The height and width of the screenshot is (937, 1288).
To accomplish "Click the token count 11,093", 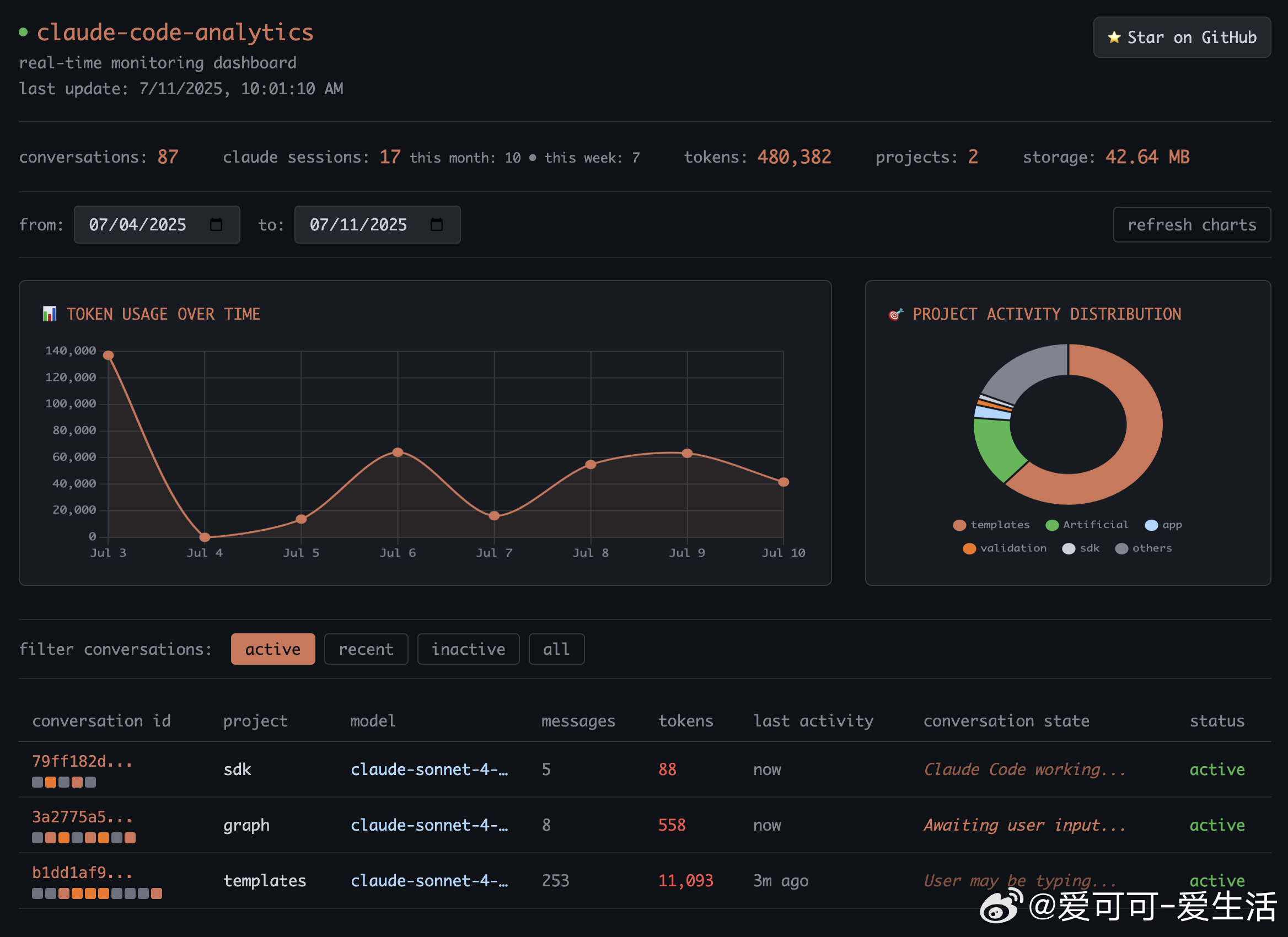I will [x=685, y=880].
